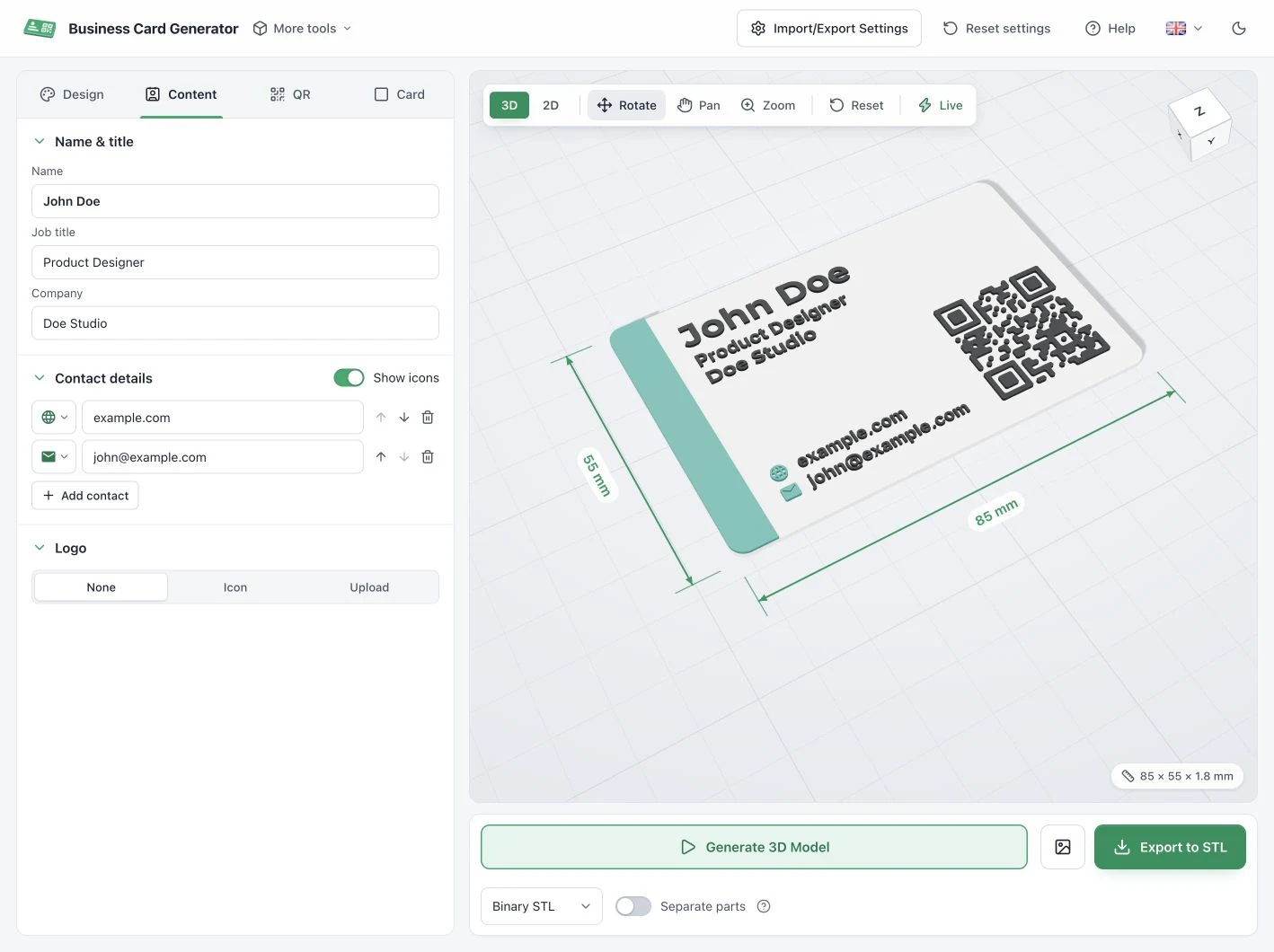Viewport: 1274px width, 952px height.
Task: Toggle Live preview mode
Action: pyautogui.click(x=941, y=105)
